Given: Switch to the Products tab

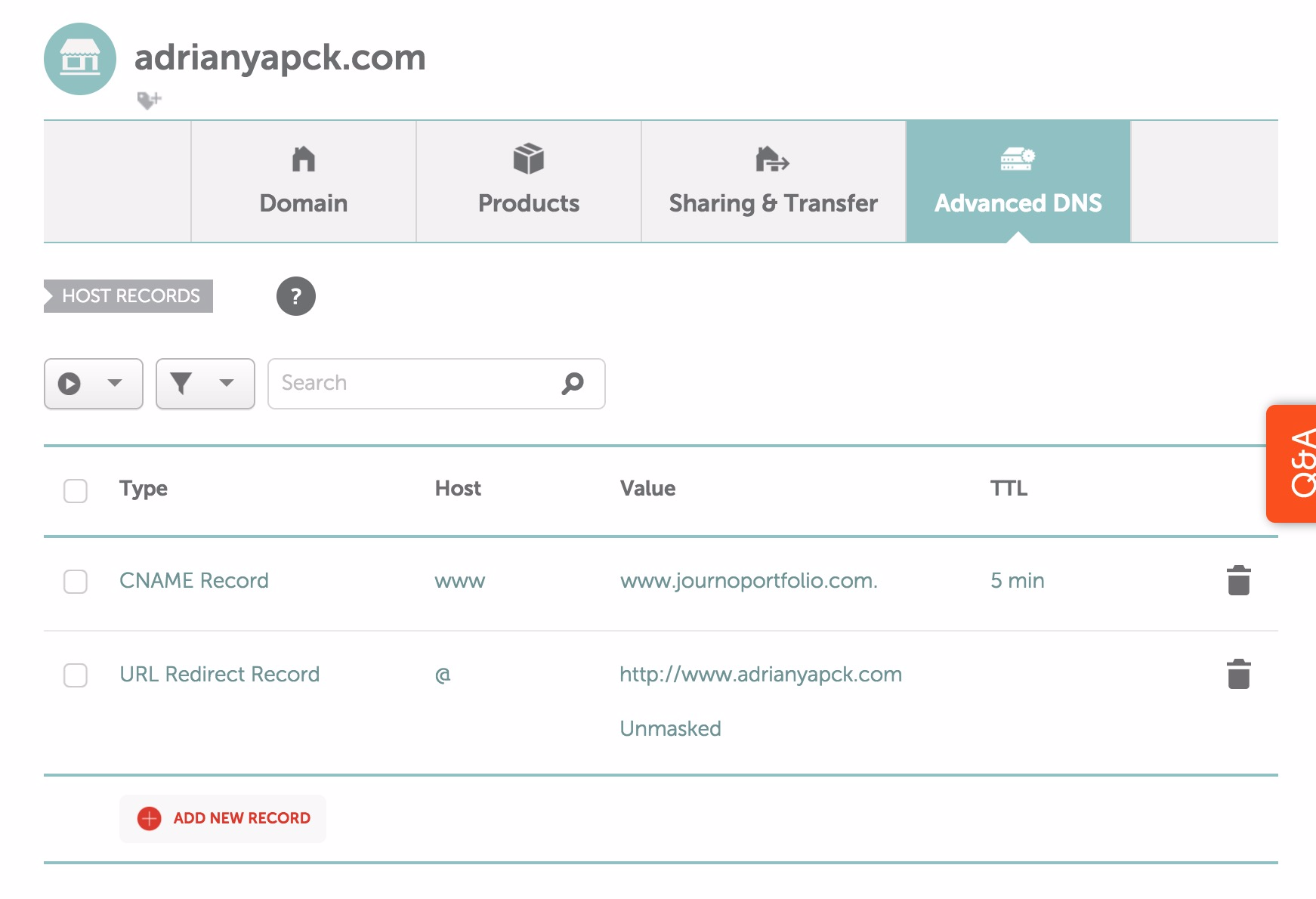Looking at the screenshot, I should (529, 181).
